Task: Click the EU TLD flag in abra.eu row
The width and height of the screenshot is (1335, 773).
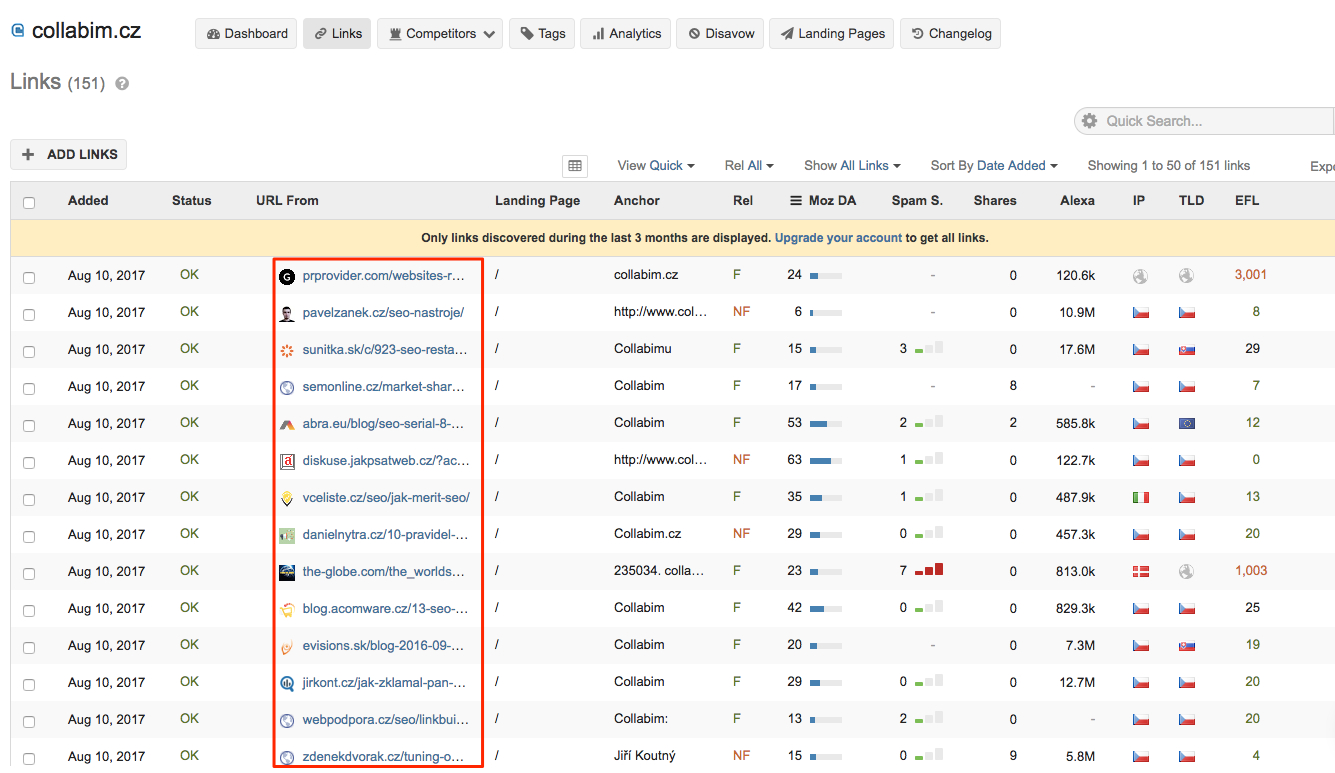Action: tap(1187, 424)
